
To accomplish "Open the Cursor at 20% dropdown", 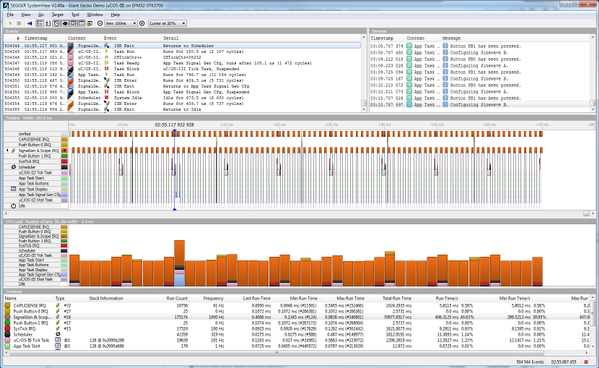I will [167, 23].
